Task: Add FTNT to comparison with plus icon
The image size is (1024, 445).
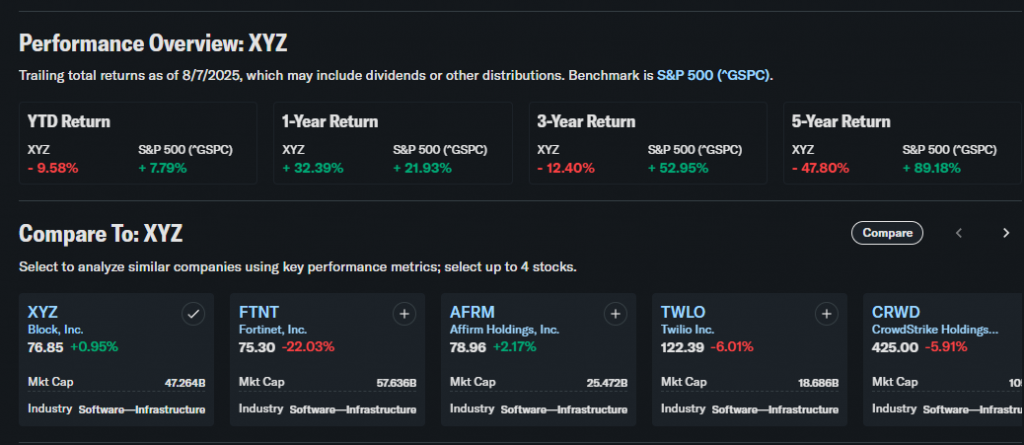Action: coord(404,314)
